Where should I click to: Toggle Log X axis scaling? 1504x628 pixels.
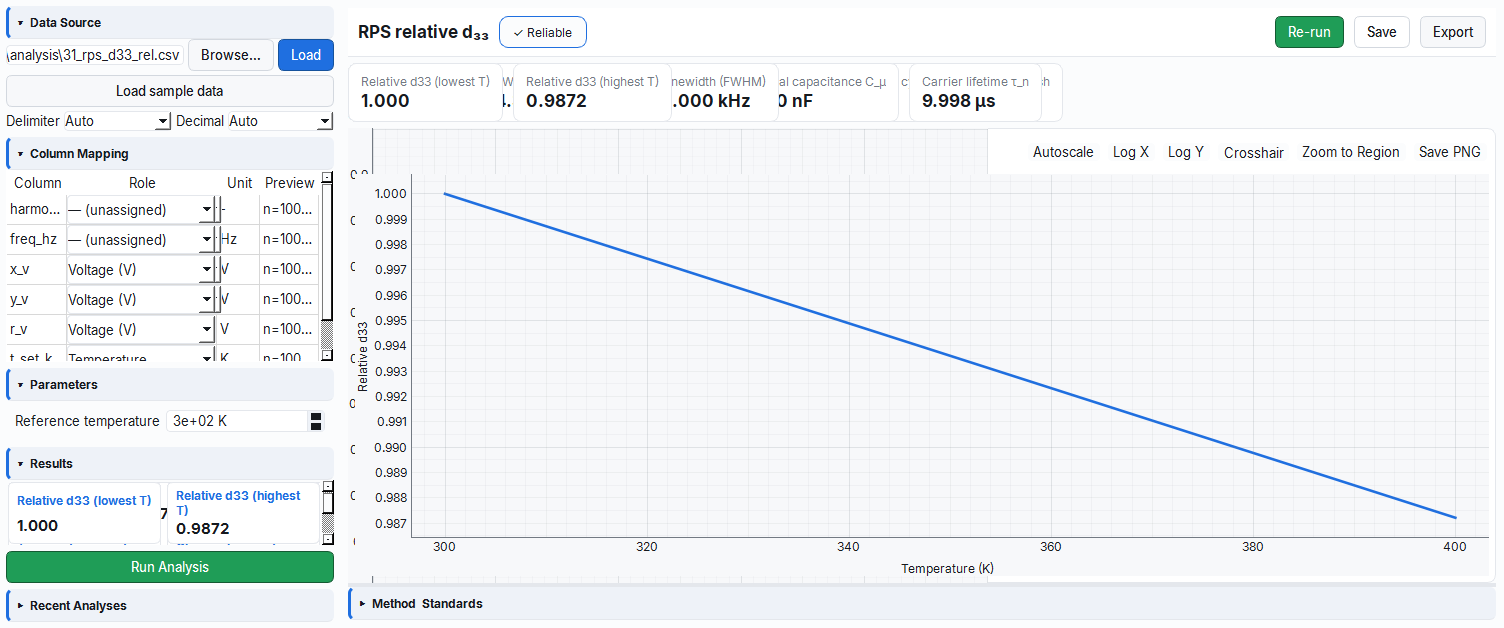point(1131,152)
